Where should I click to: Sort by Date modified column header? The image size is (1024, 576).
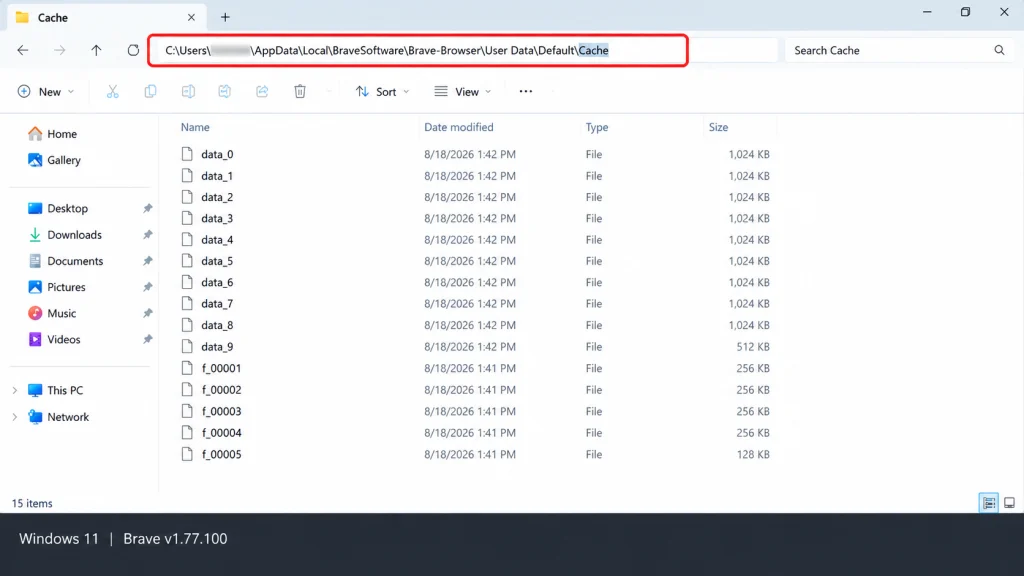[x=458, y=127]
